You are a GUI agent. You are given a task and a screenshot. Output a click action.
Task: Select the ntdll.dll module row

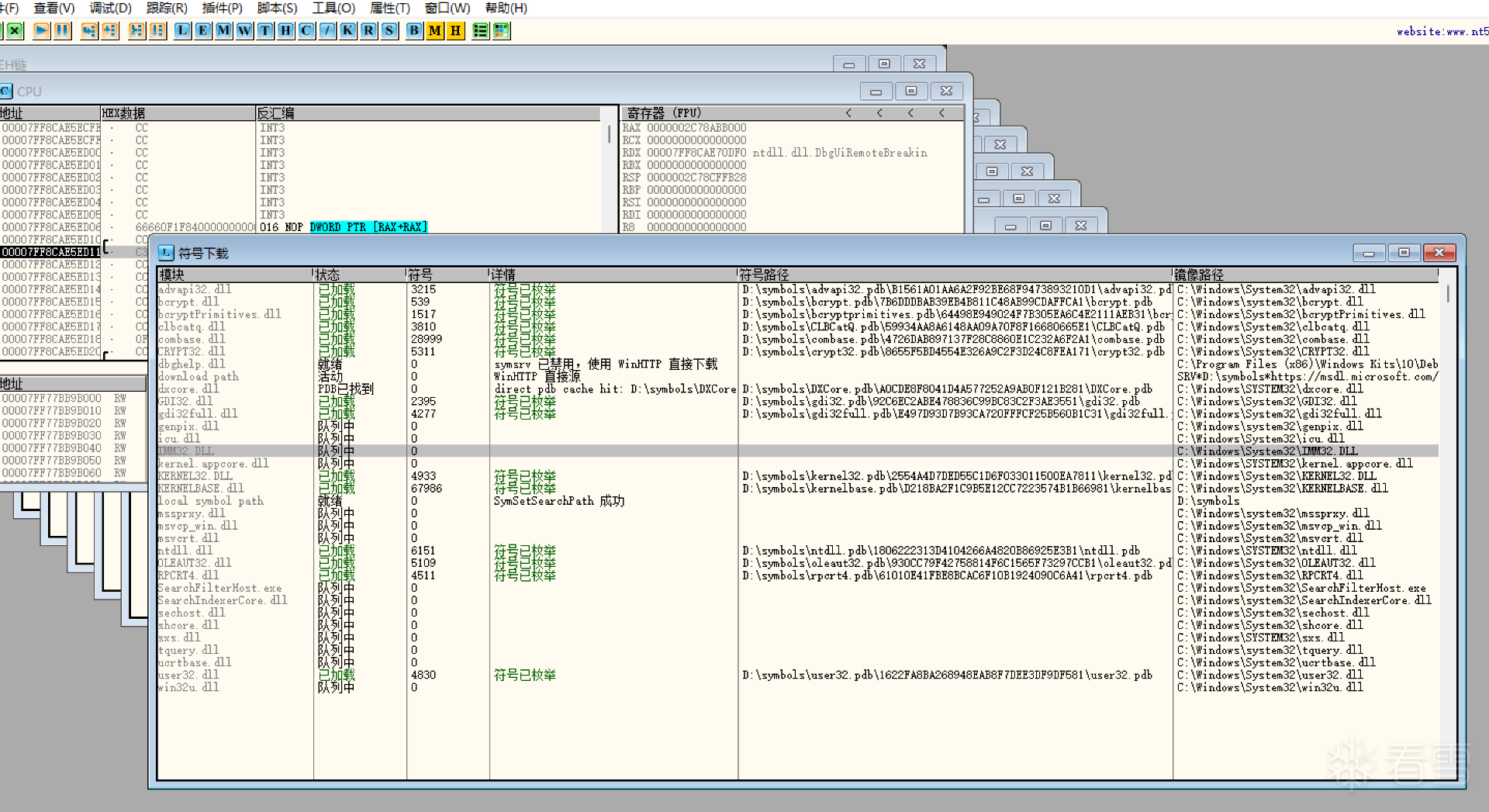point(797,551)
